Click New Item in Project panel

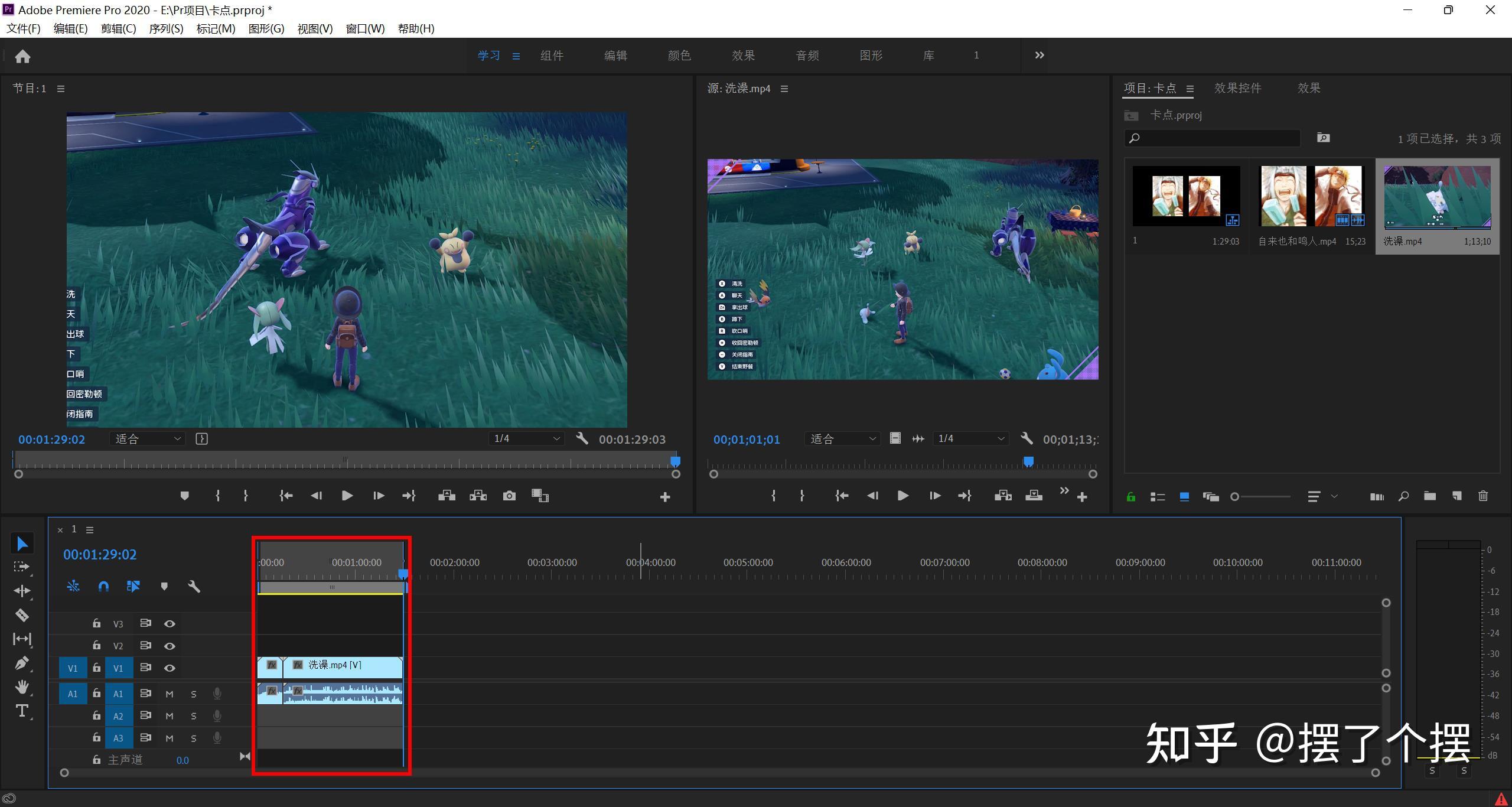(x=1456, y=496)
